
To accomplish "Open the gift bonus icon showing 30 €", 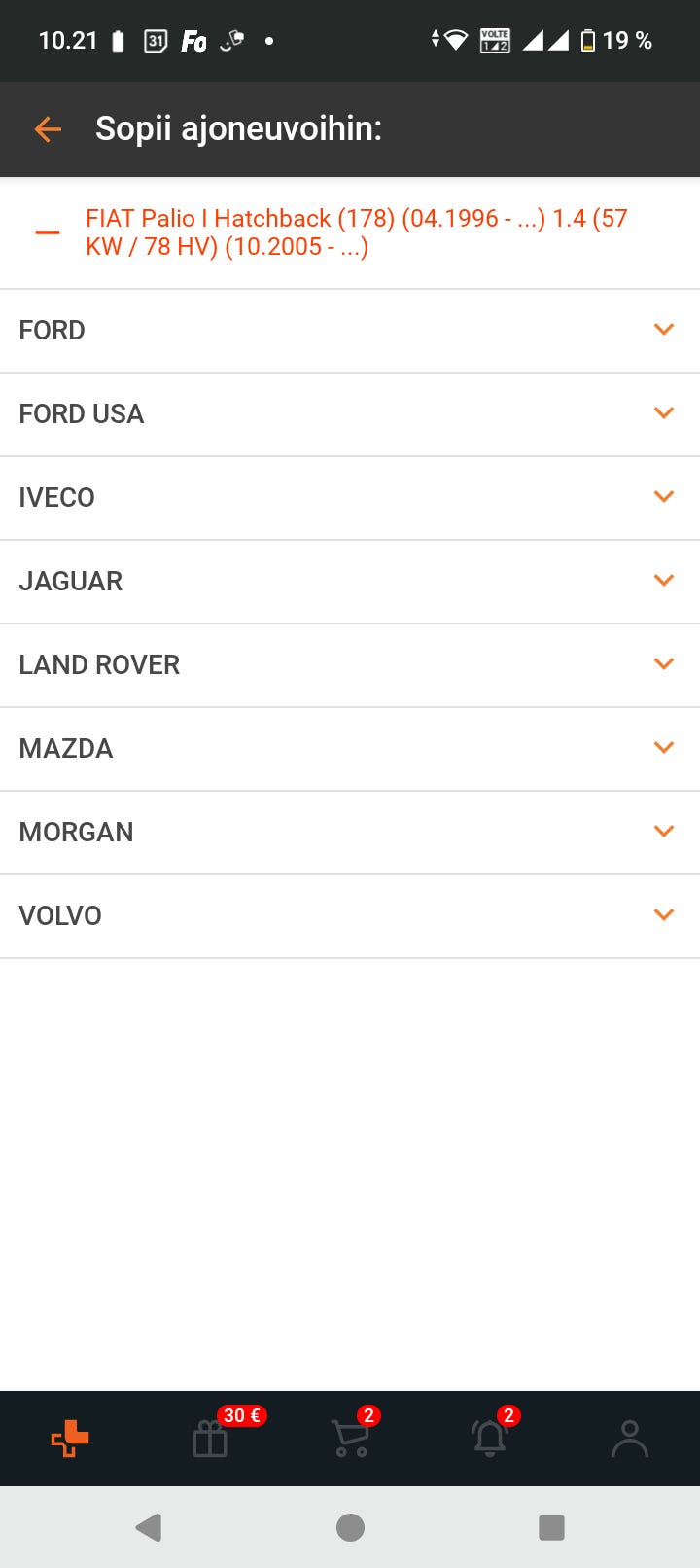I will click(211, 1438).
